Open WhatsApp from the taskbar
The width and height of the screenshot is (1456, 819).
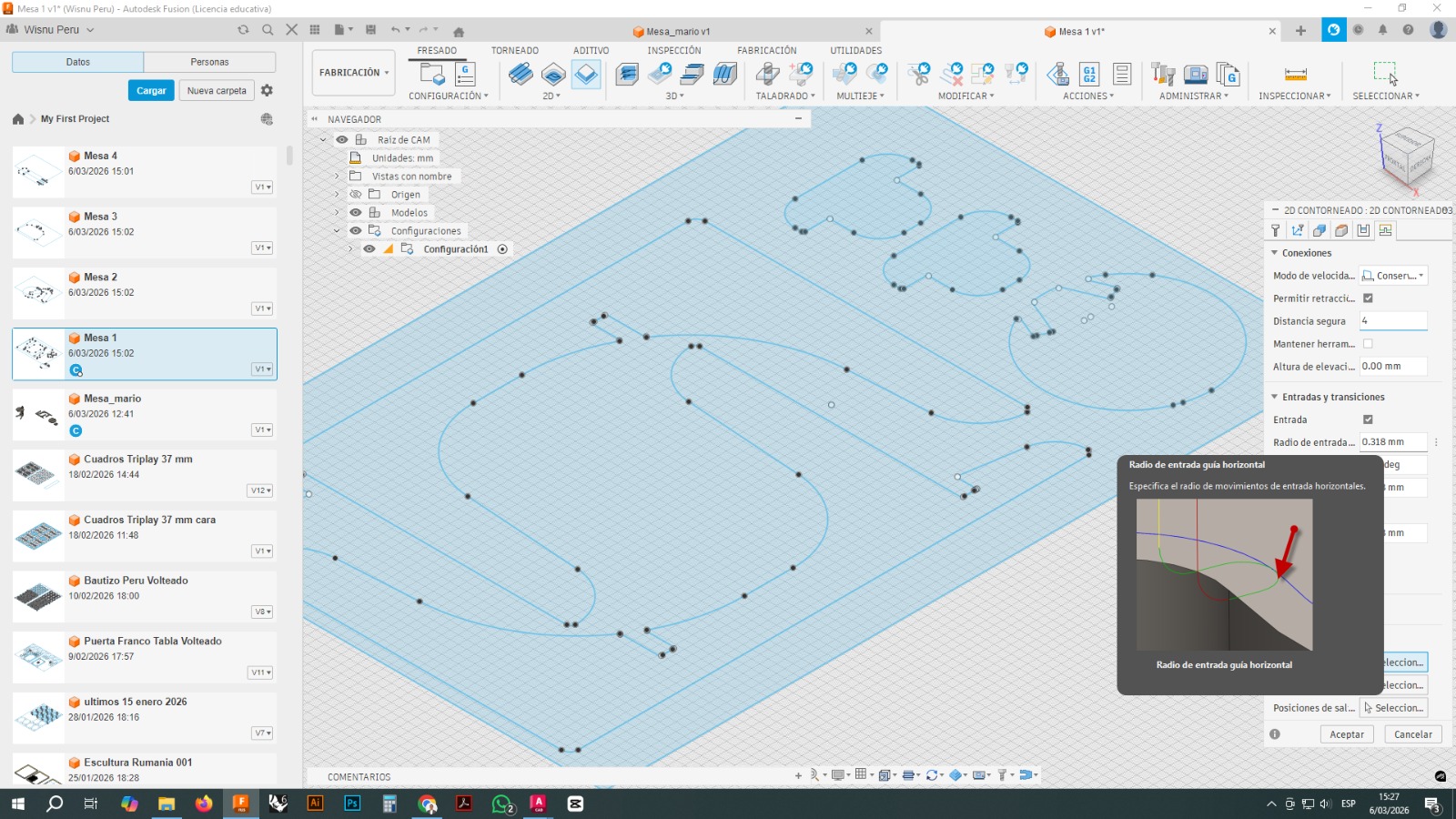tap(501, 804)
